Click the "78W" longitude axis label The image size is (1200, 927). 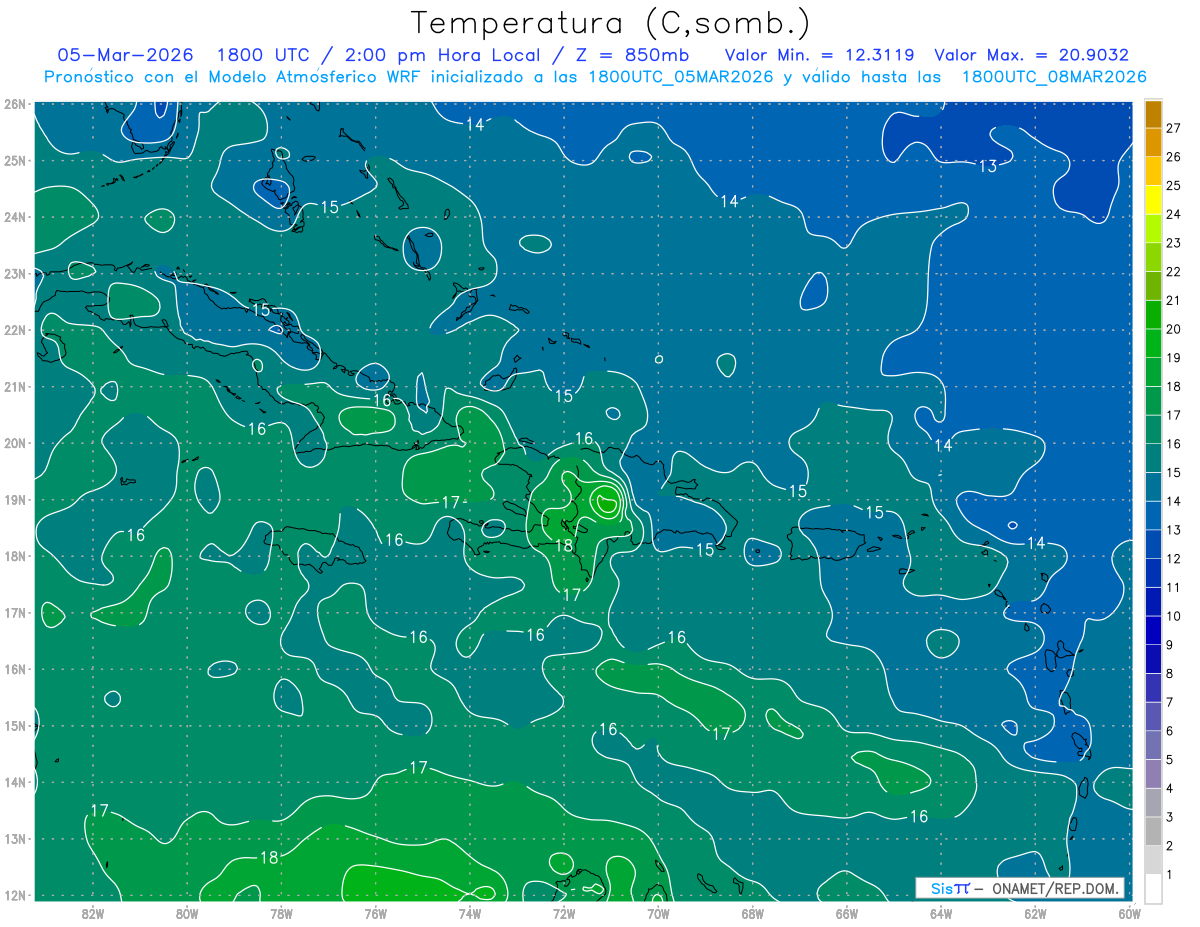[x=281, y=912]
